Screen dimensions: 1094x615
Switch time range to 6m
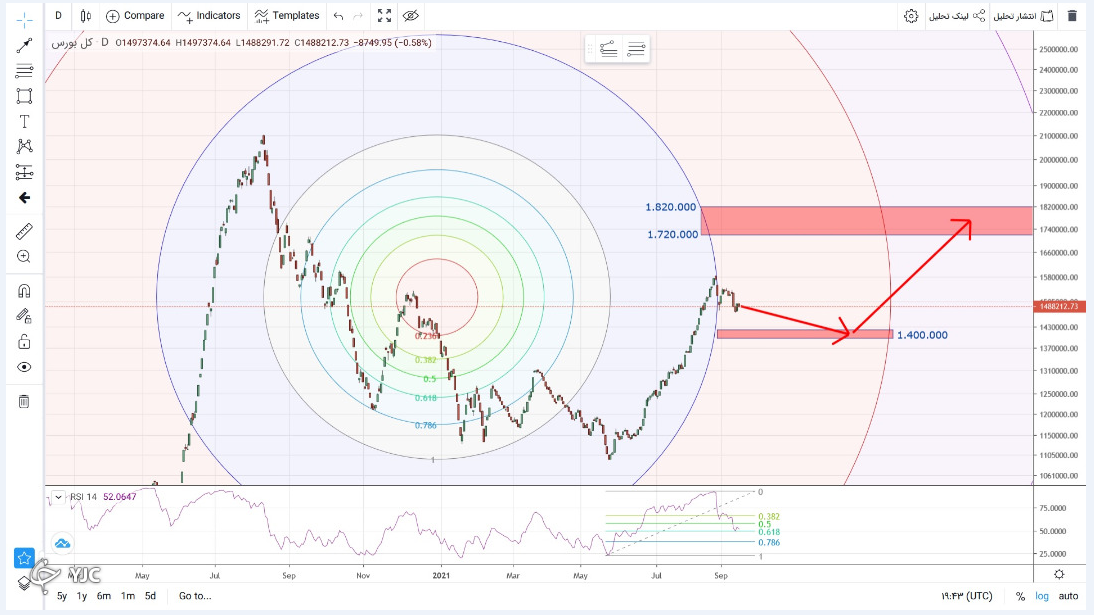pos(104,596)
